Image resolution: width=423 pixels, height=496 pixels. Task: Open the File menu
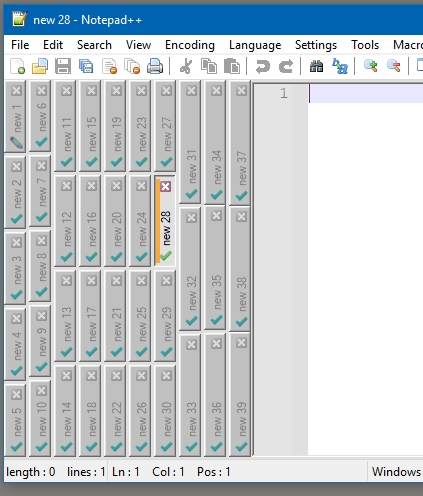pyautogui.click(x=20, y=45)
